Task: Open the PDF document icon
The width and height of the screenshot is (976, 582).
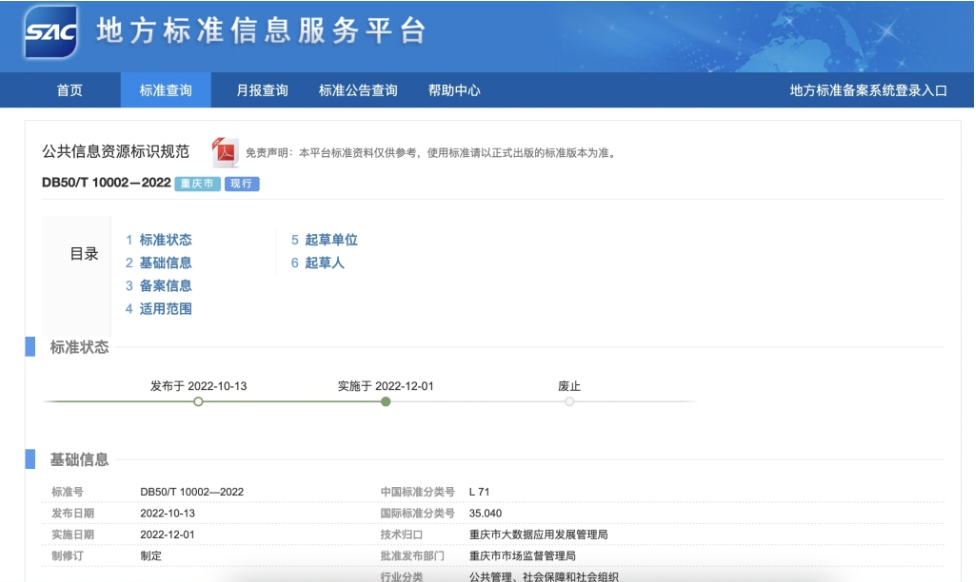Action: click(x=225, y=152)
